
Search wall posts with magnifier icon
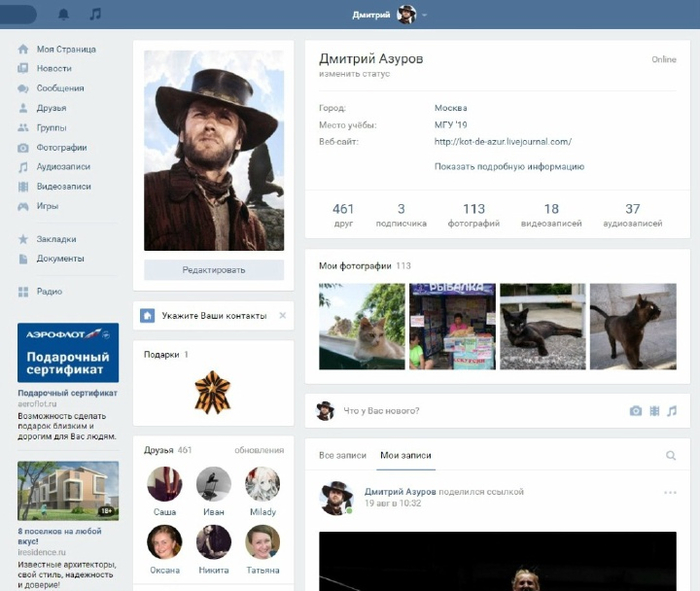[x=671, y=456]
